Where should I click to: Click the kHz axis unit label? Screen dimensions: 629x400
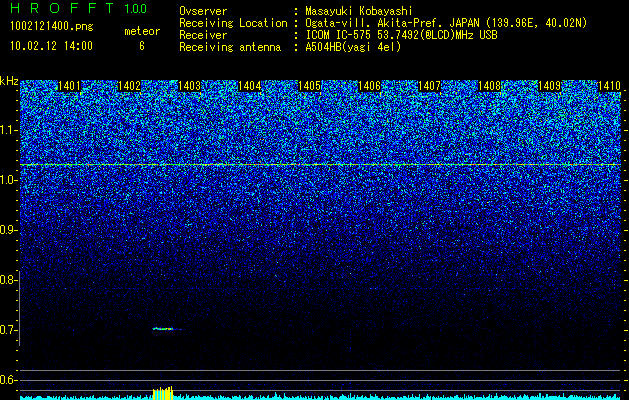click(x=9, y=81)
